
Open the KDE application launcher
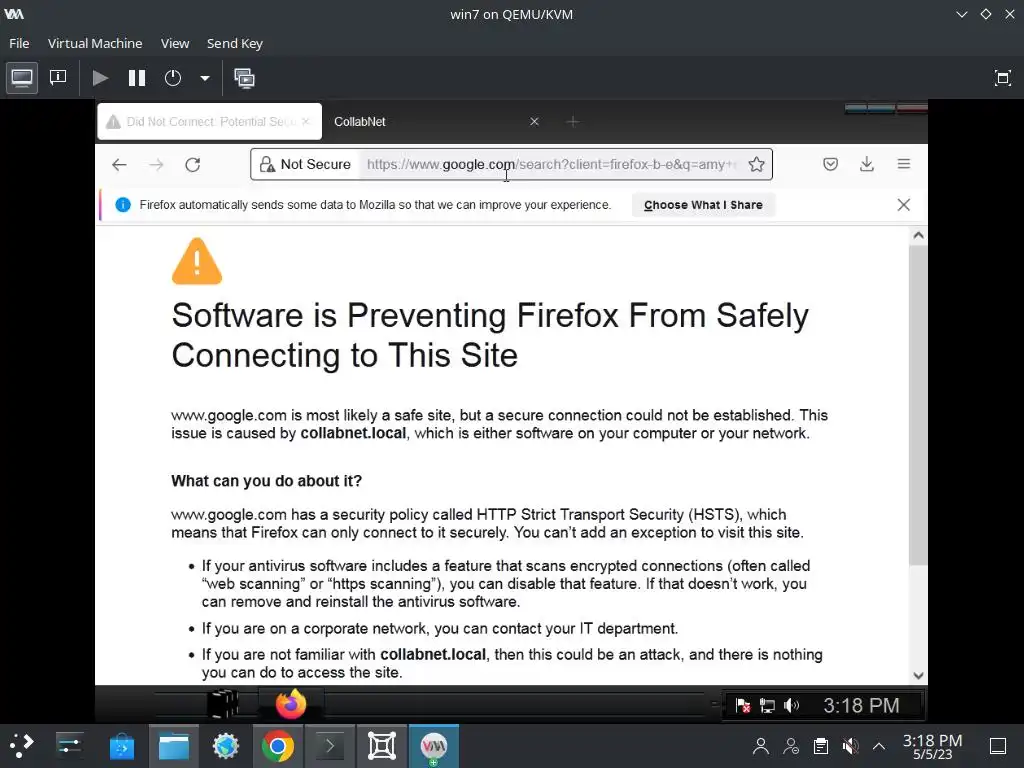coord(22,746)
